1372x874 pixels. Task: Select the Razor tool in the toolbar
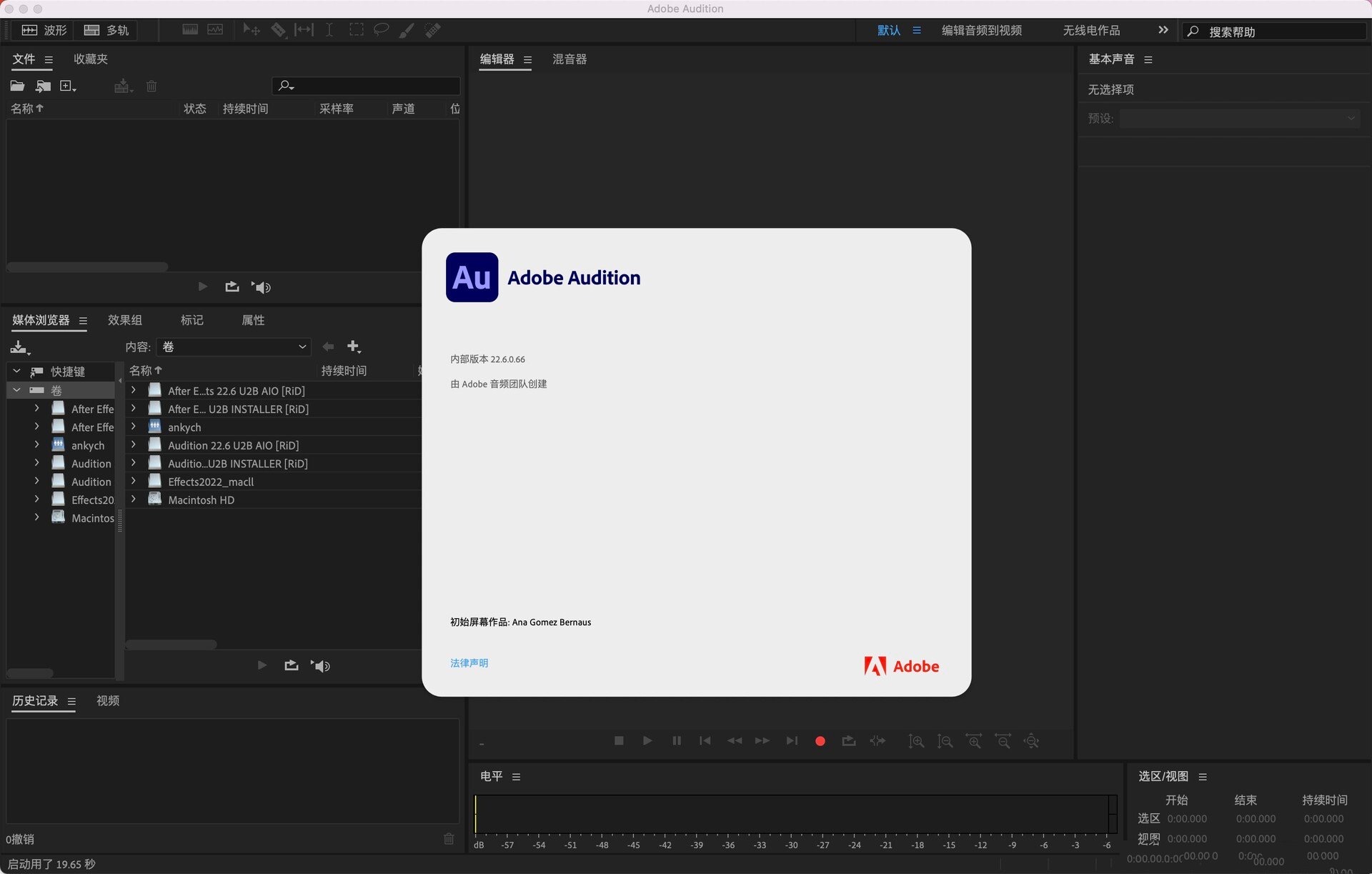278,30
